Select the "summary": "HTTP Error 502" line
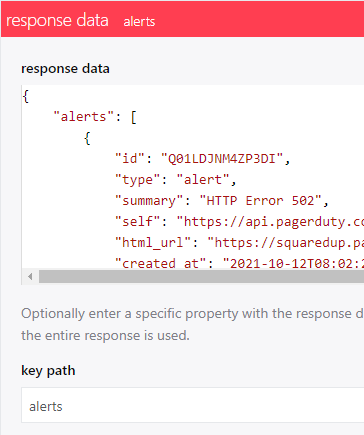 pyautogui.click(x=222, y=201)
